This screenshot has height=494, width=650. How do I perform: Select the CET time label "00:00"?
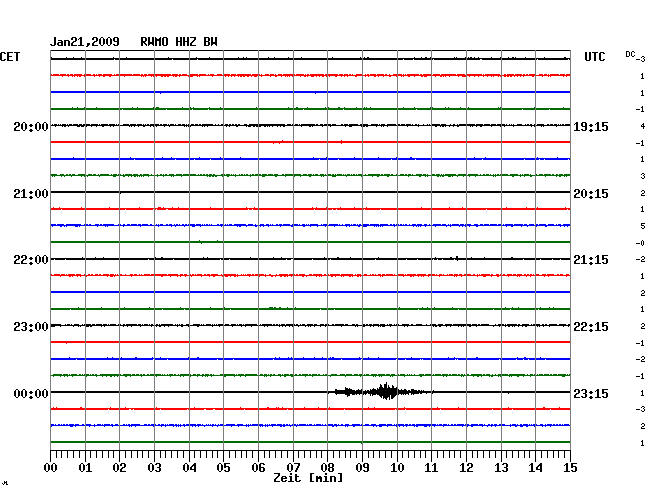(x=31, y=393)
